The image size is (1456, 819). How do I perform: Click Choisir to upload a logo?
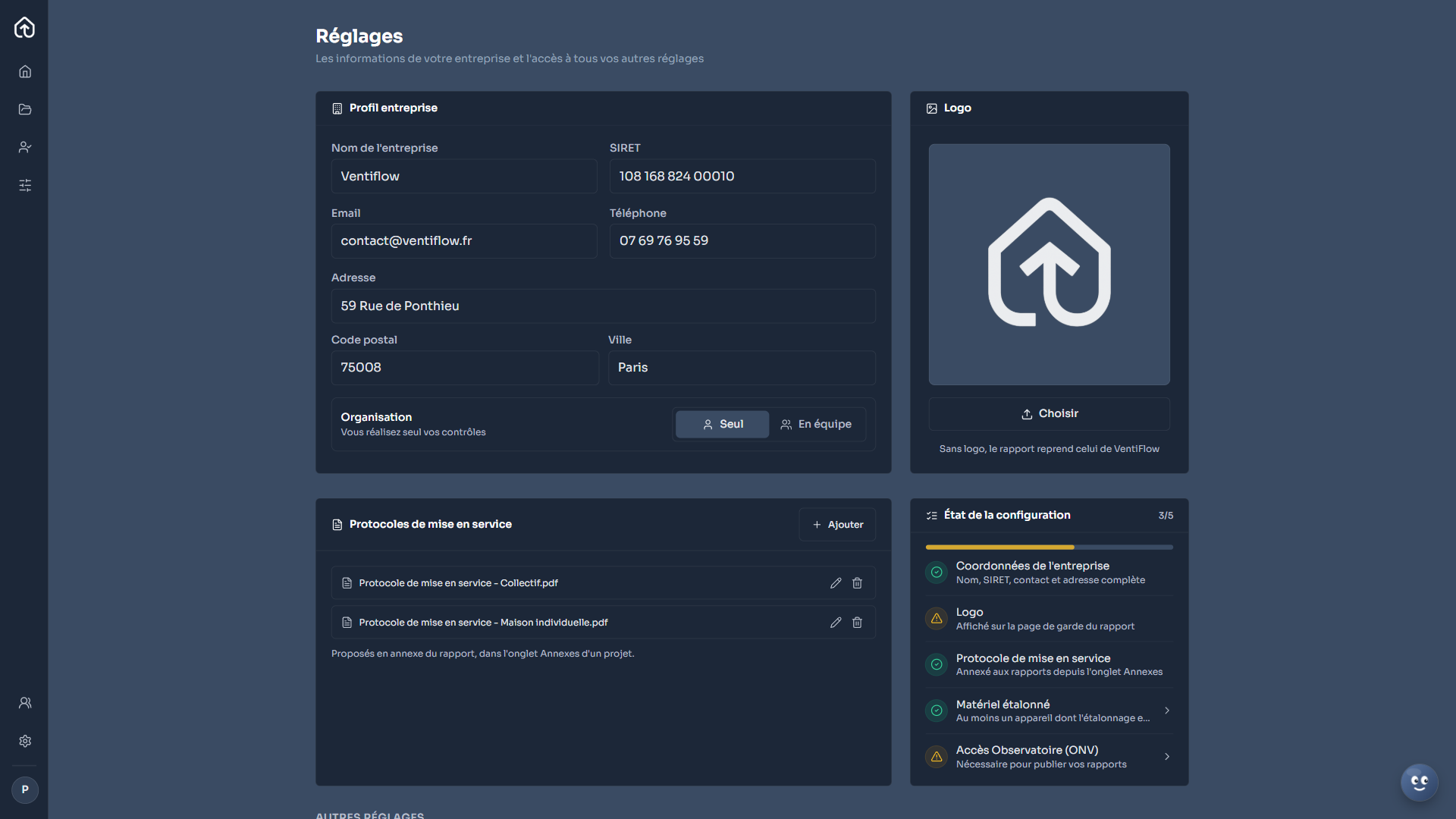tap(1050, 414)
